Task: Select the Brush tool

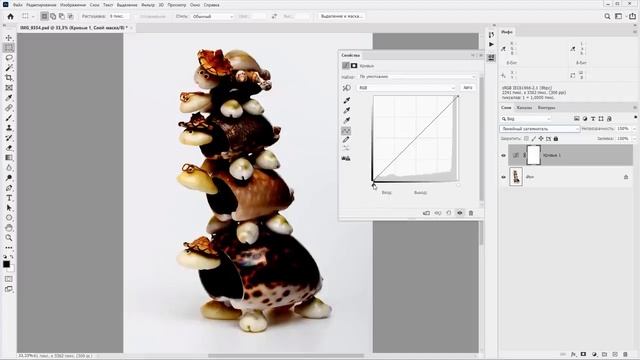Action: (9, 118)
